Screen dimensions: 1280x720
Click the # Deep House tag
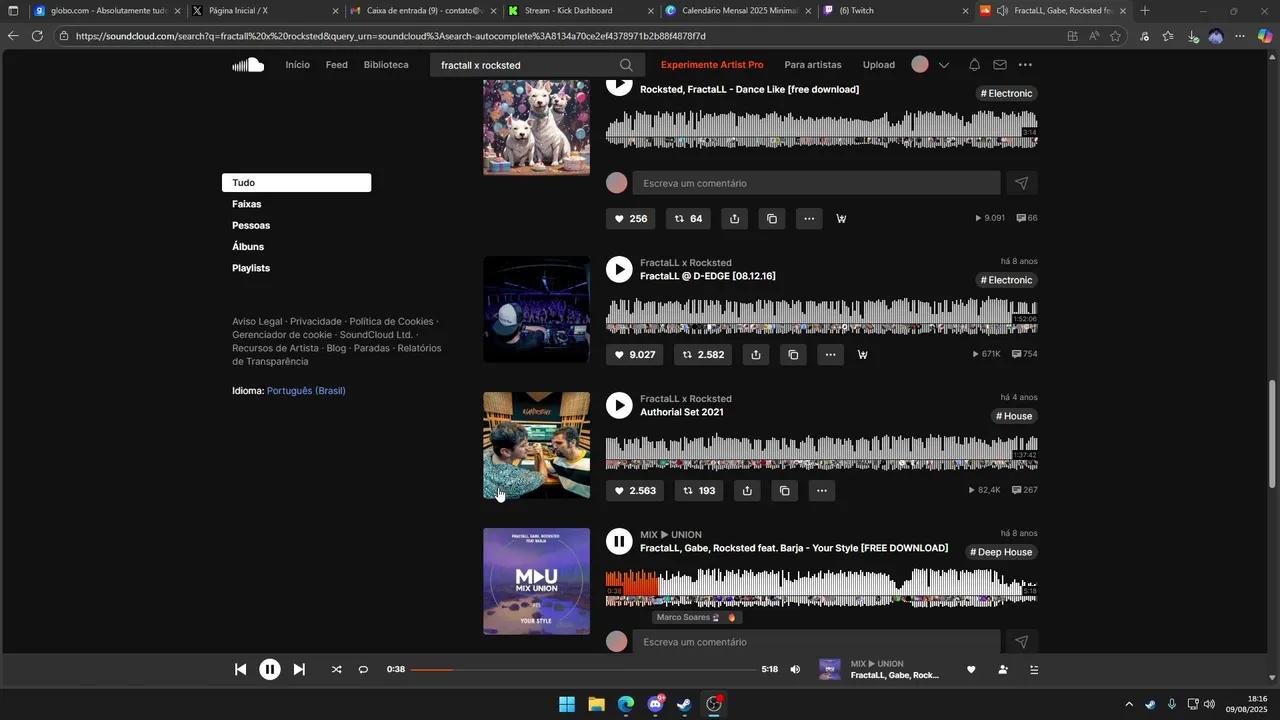(x=1001, y=552)
